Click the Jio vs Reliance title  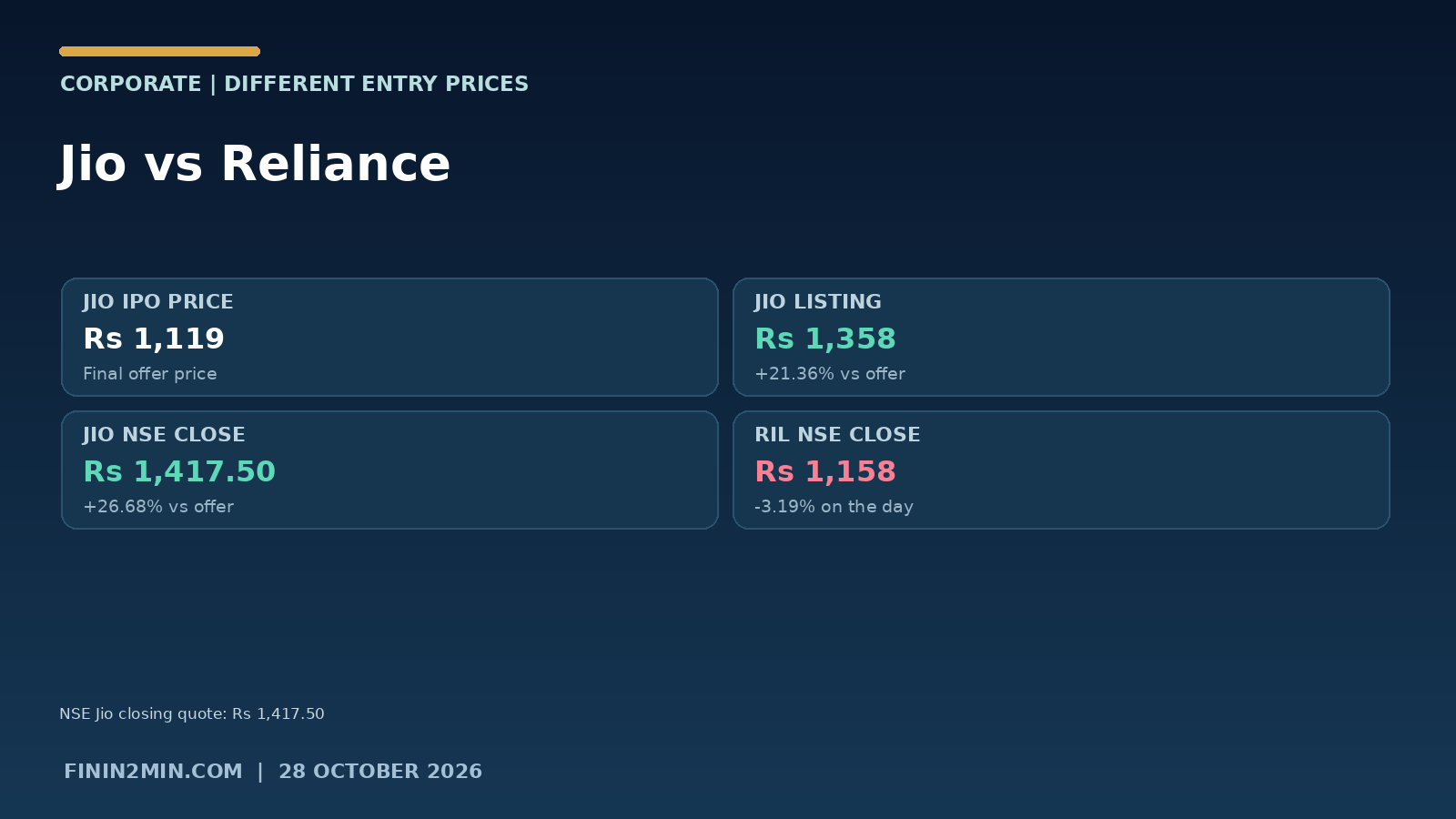[255, 165]
